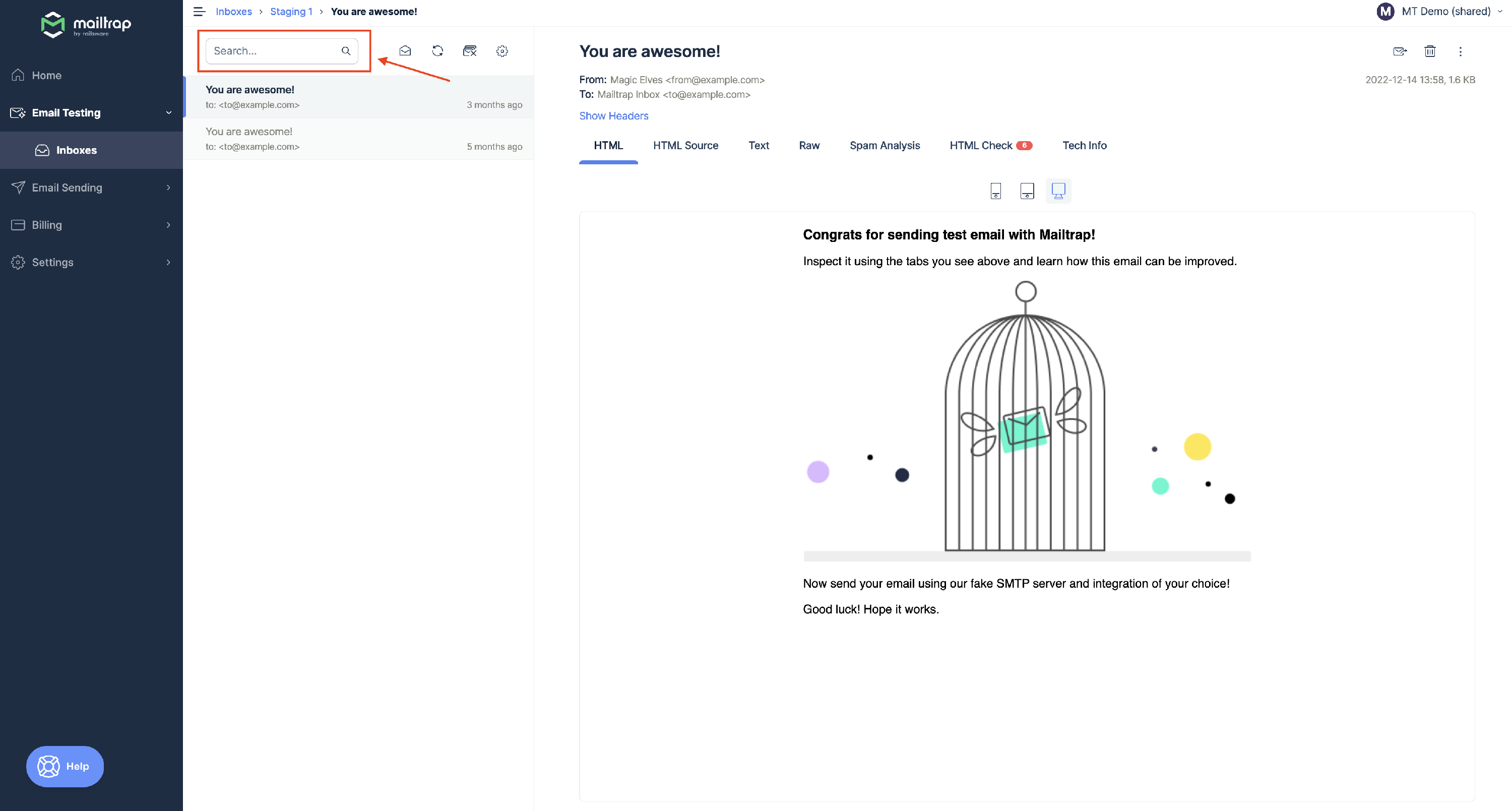Refresh the inbox message list
Viewport: 1512px width, 811px height.
[437, 51]
